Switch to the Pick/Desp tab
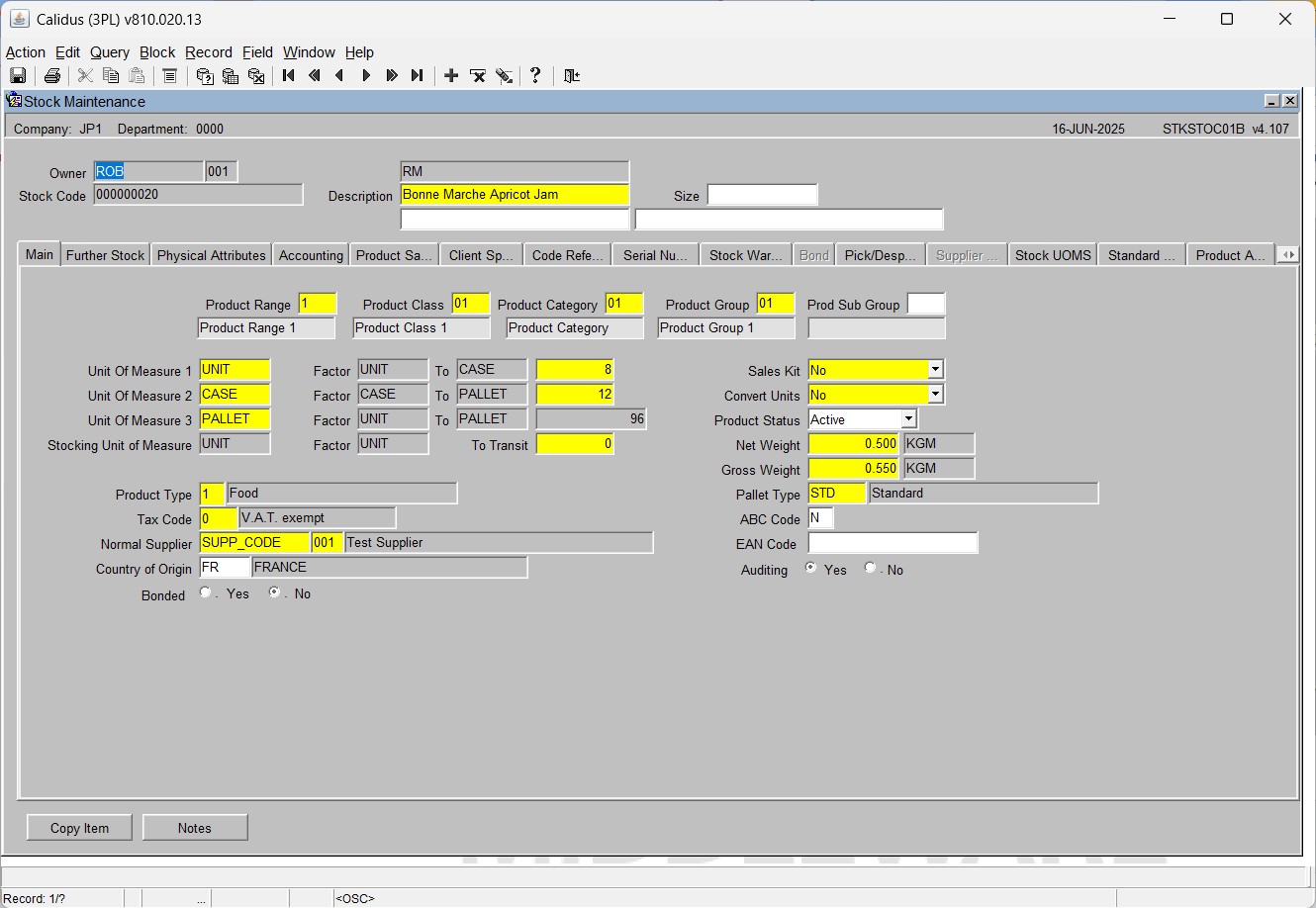 click(881, 255)
